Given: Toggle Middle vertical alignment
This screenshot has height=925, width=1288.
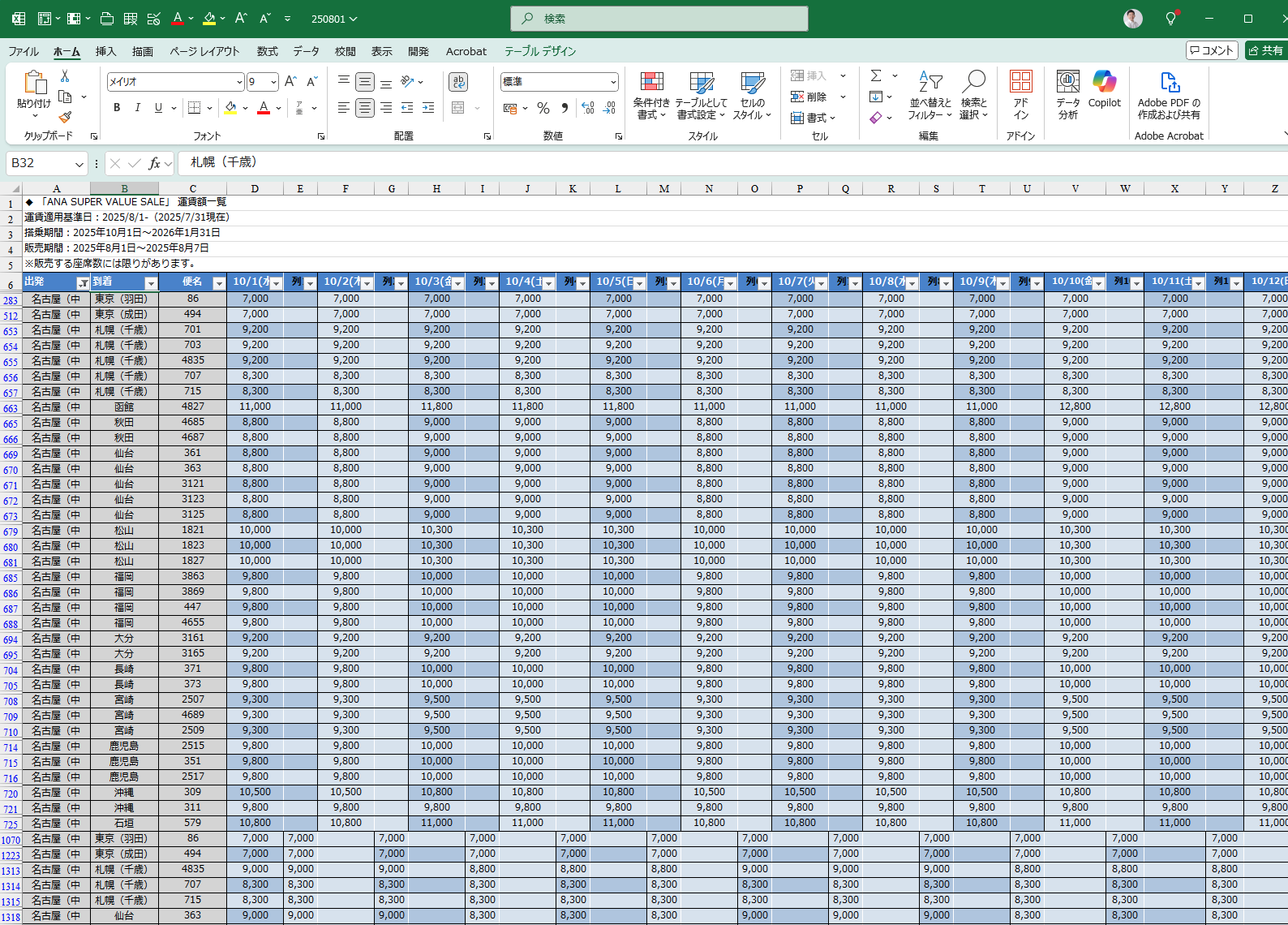Looking at the screenshot, I should point(365,82).
